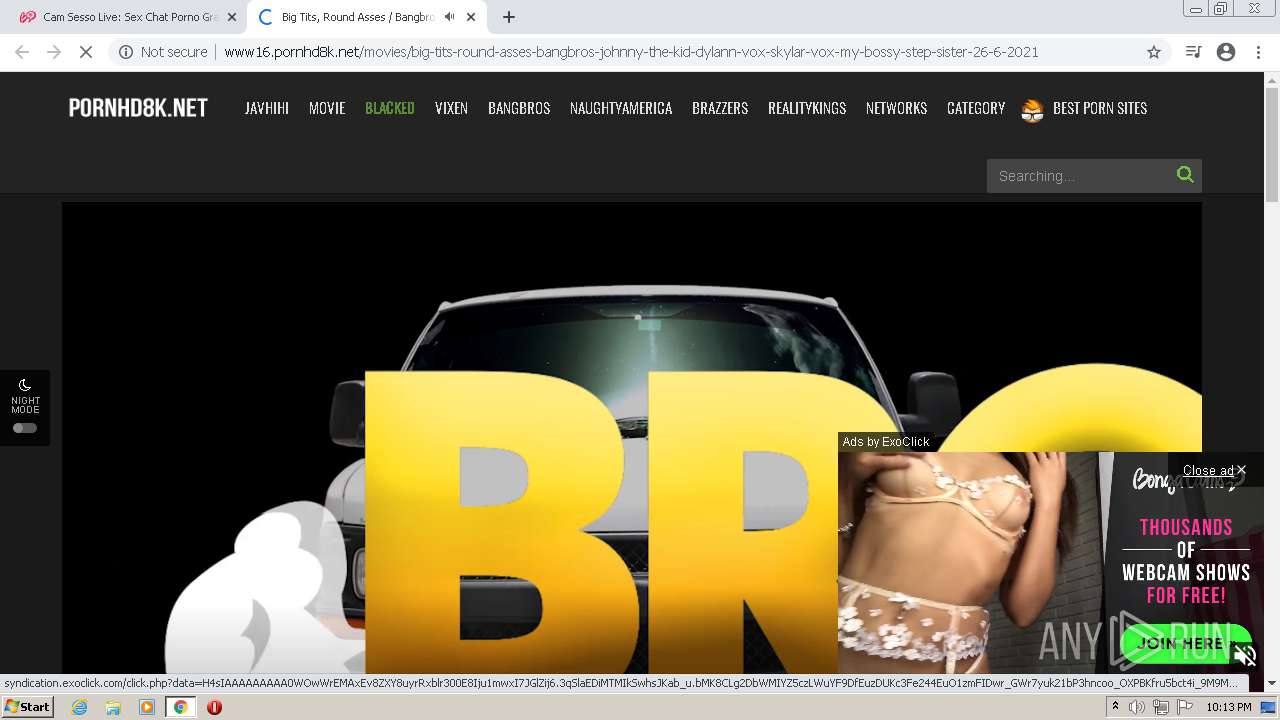Open the VIXEN menu item

click(451, 108)
